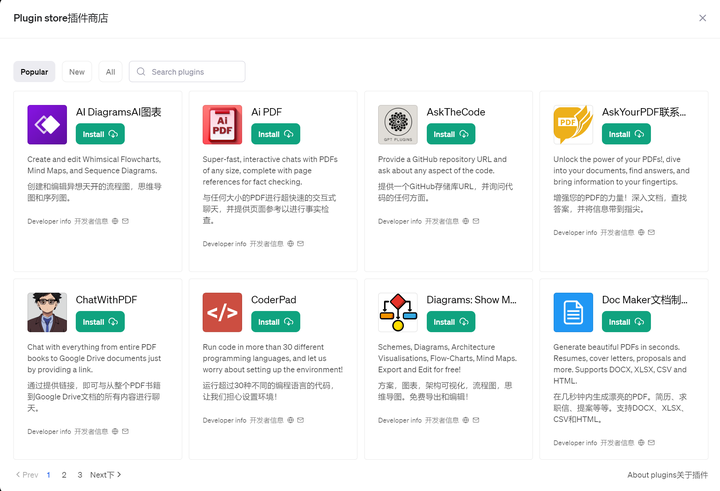Image resolution: width=720 pixels, height=491 pixels.
Task: Click the Doc Maker document logo
Action: point(573,312)
